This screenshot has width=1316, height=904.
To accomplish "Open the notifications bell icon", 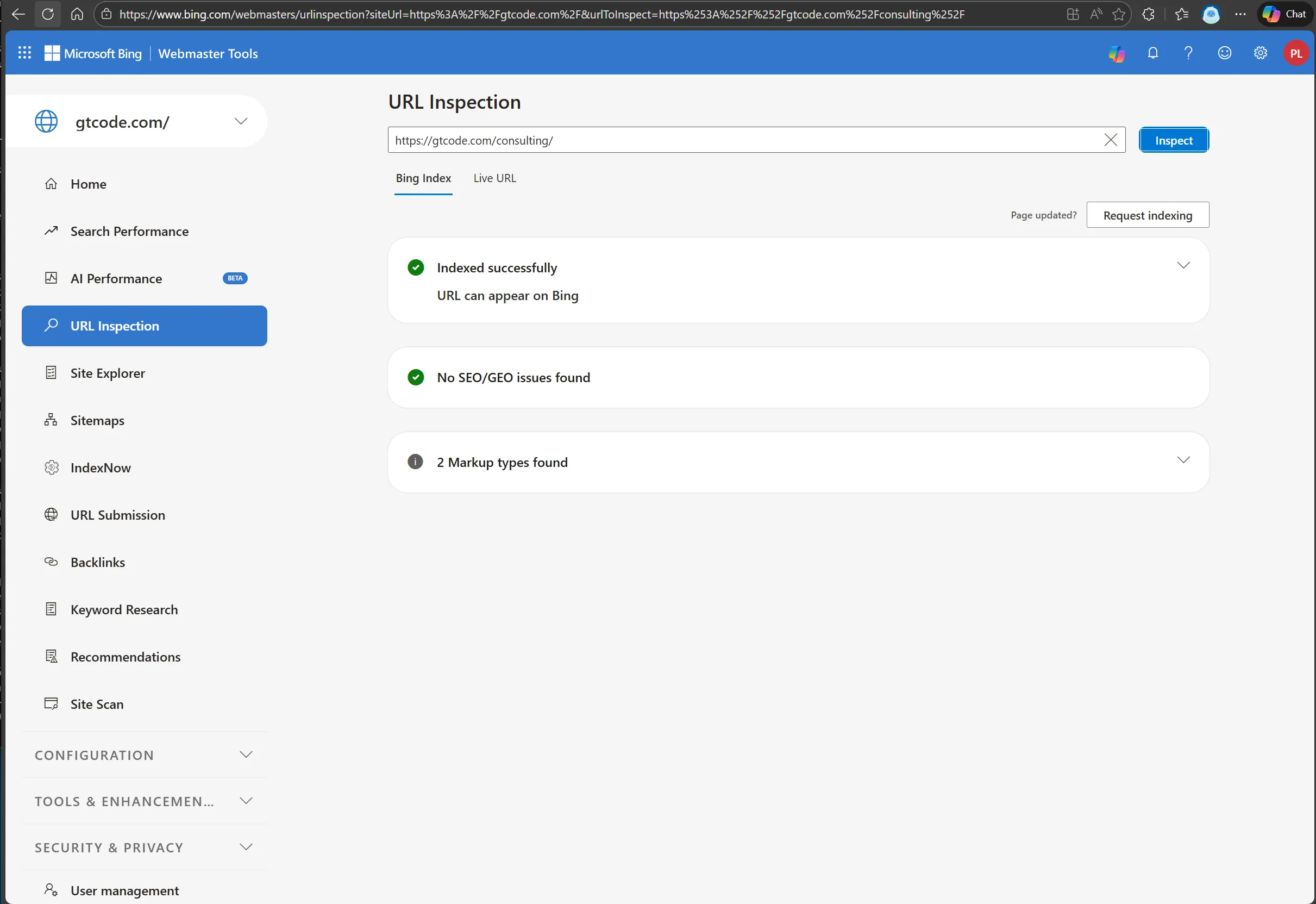I will click(1152, 53).
